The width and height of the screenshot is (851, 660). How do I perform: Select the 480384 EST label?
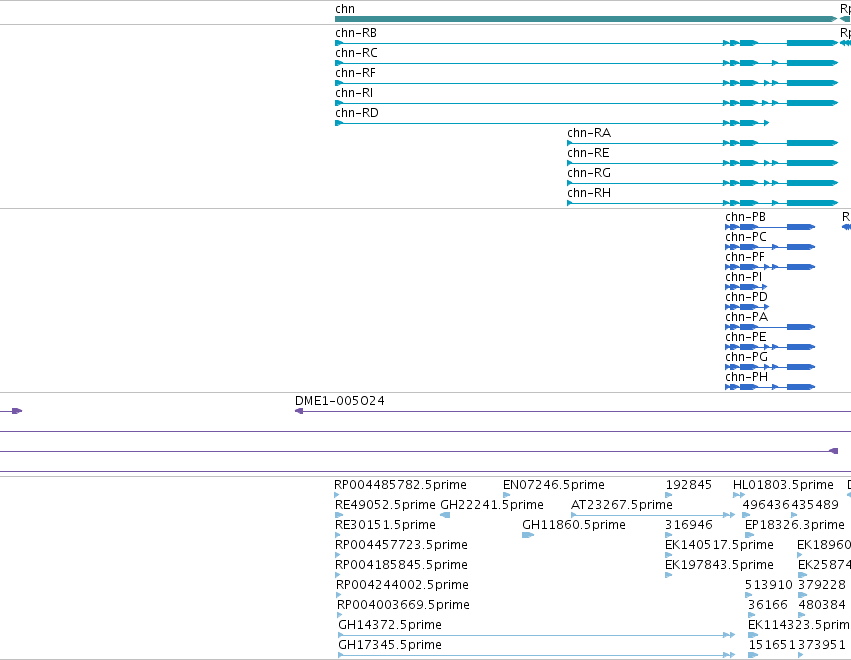(x=822, y=605)
